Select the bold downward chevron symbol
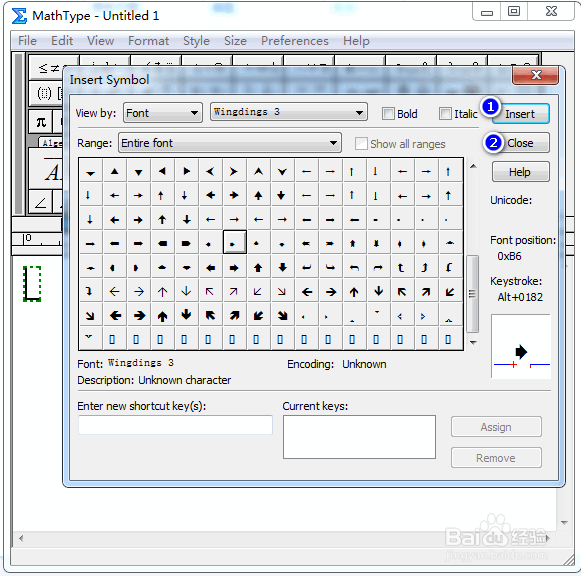Screen dimensions: 581x576 click(282, 171)
